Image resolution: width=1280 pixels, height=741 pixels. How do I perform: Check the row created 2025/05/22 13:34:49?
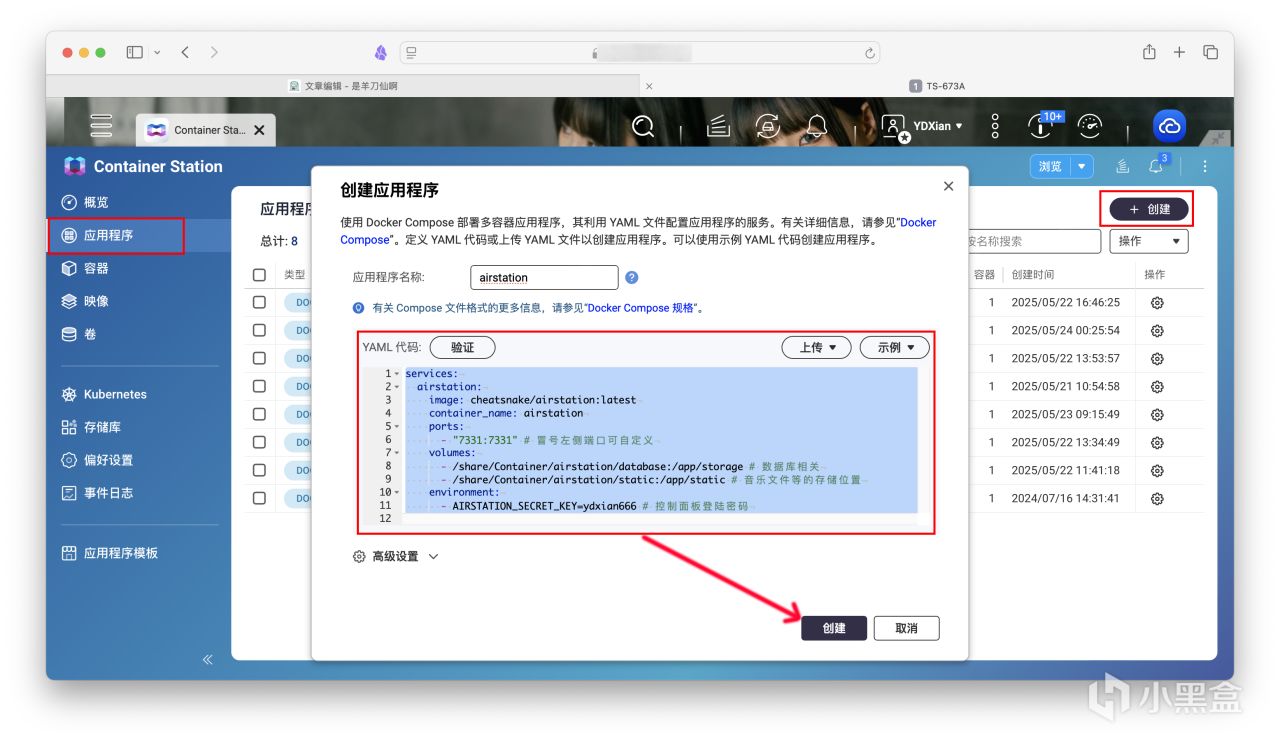[x=259, y=442]
